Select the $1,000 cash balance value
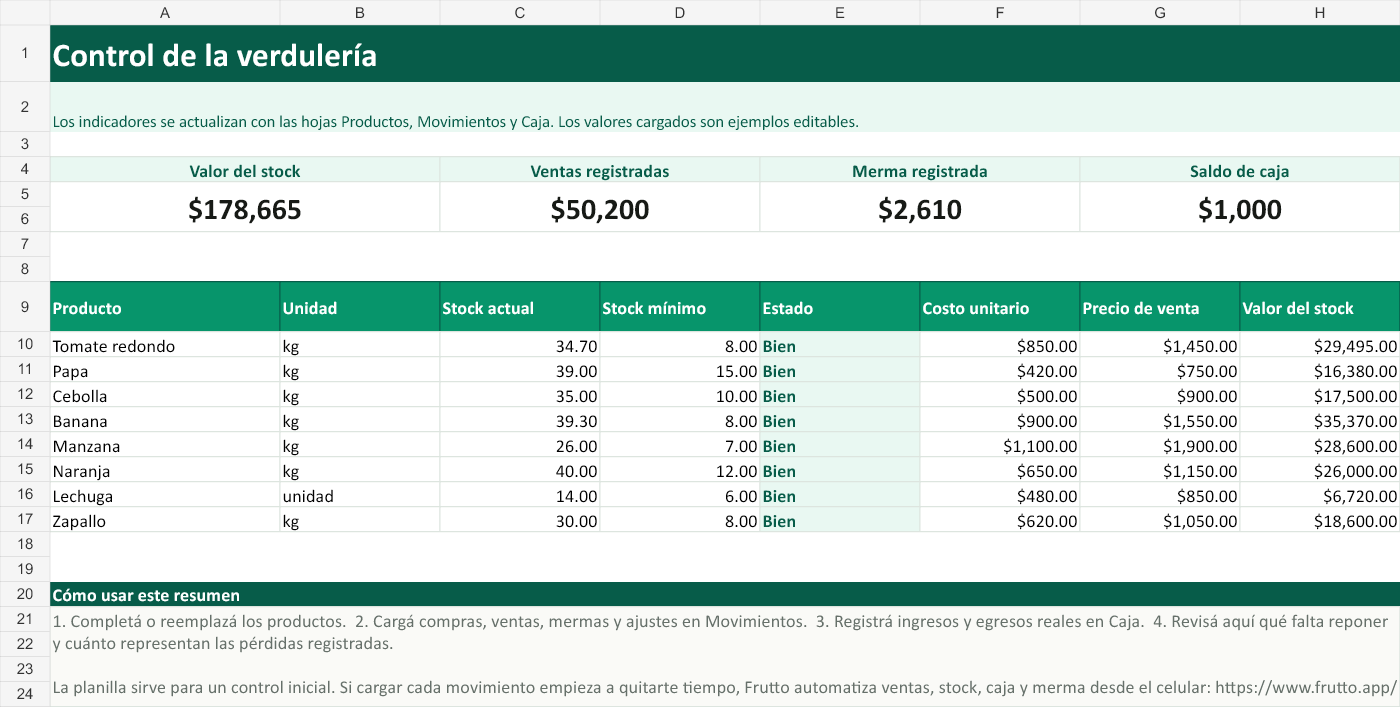The width and height of the screenshot is (1400, 707). (x=1240, y=208)
